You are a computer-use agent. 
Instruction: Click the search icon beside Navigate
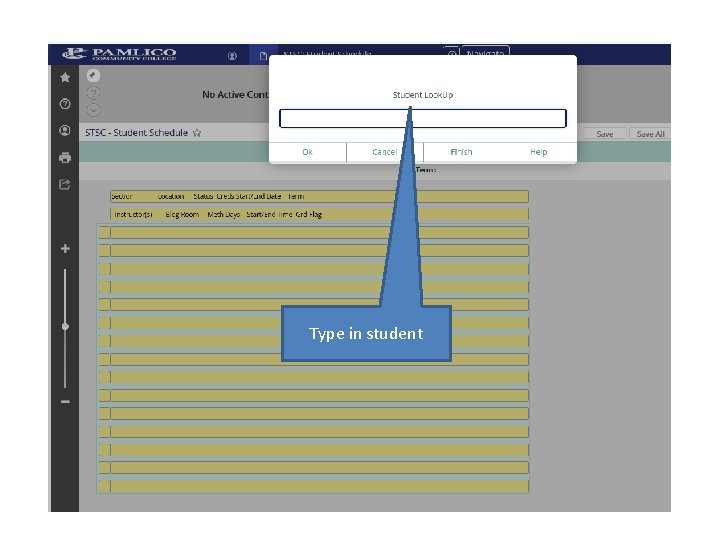[x=451, y=53]
